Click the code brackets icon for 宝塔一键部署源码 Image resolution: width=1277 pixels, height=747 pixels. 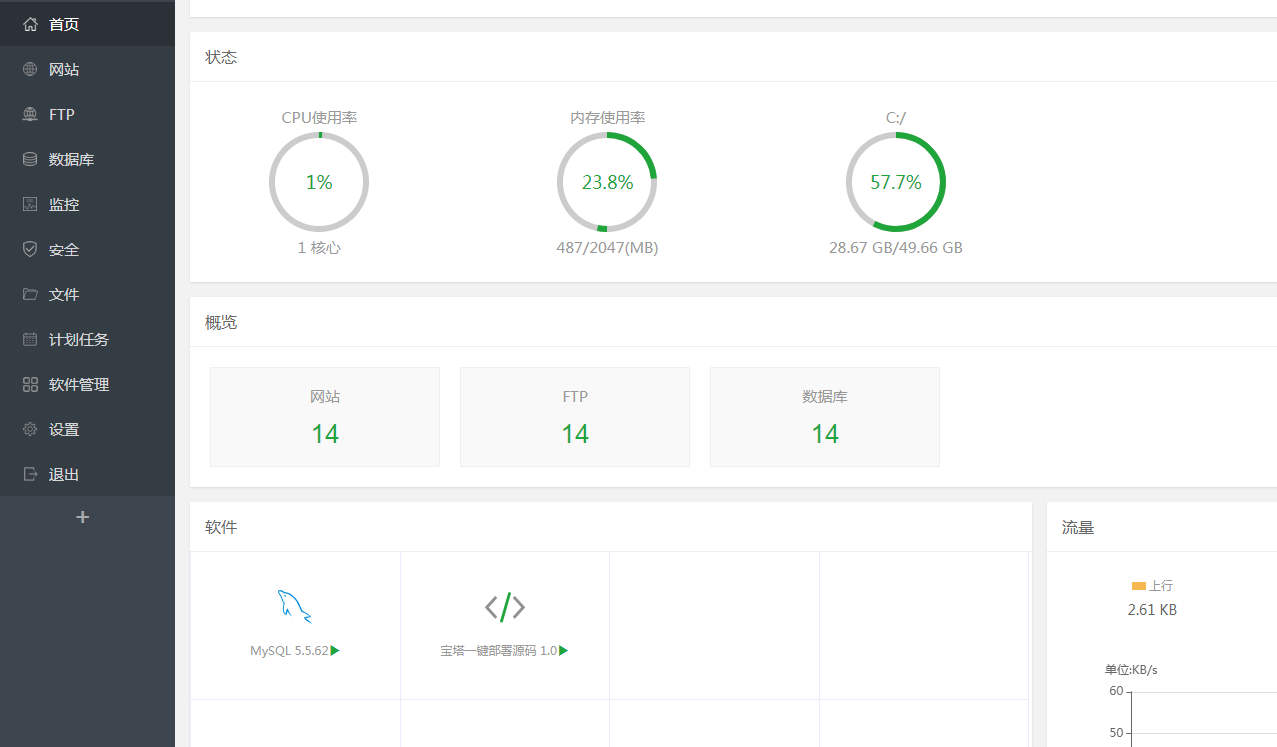(505, 606)
